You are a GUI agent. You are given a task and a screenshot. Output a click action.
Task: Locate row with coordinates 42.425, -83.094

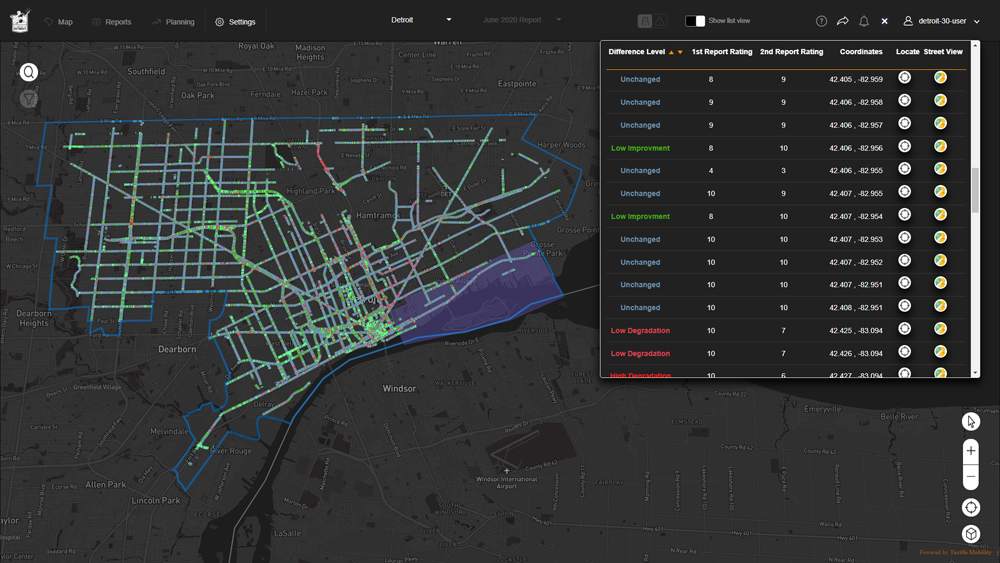(x=904, y=329)
